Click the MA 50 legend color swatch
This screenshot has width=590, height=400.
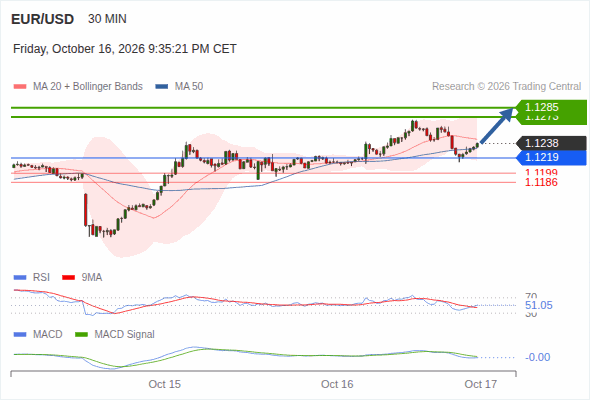(x=162, y=87)
